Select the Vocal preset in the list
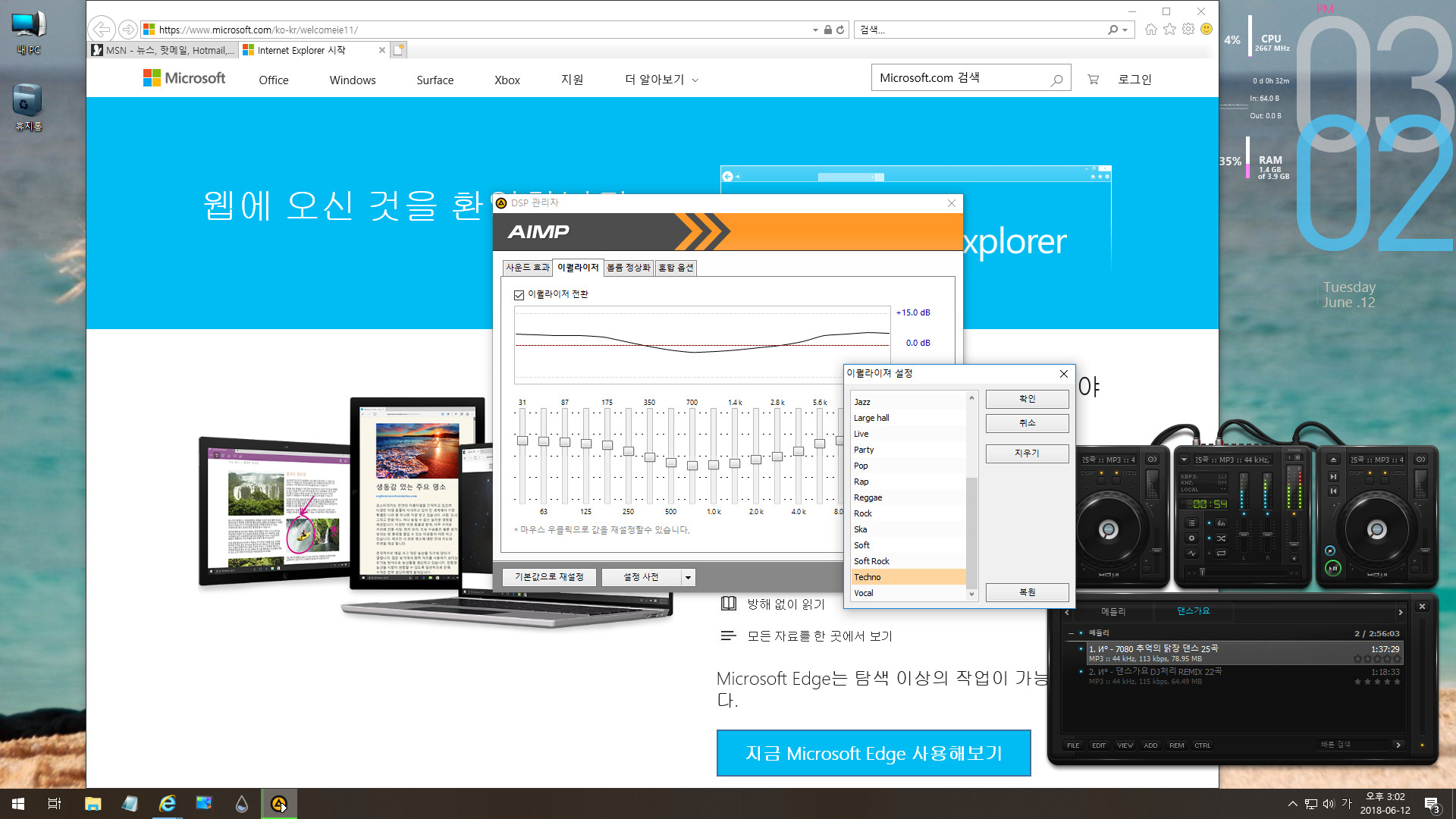This screenshot has height=819, width=1456. point(908,593)
